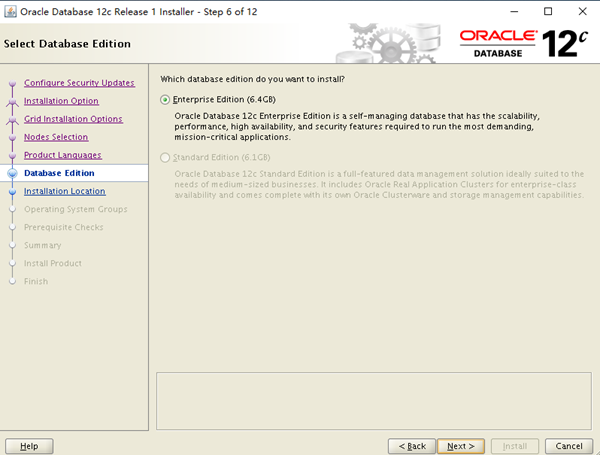Viewport: 600px width, 455px height.
Task: Minimize the installer window
Action: (x=514, y=11)
